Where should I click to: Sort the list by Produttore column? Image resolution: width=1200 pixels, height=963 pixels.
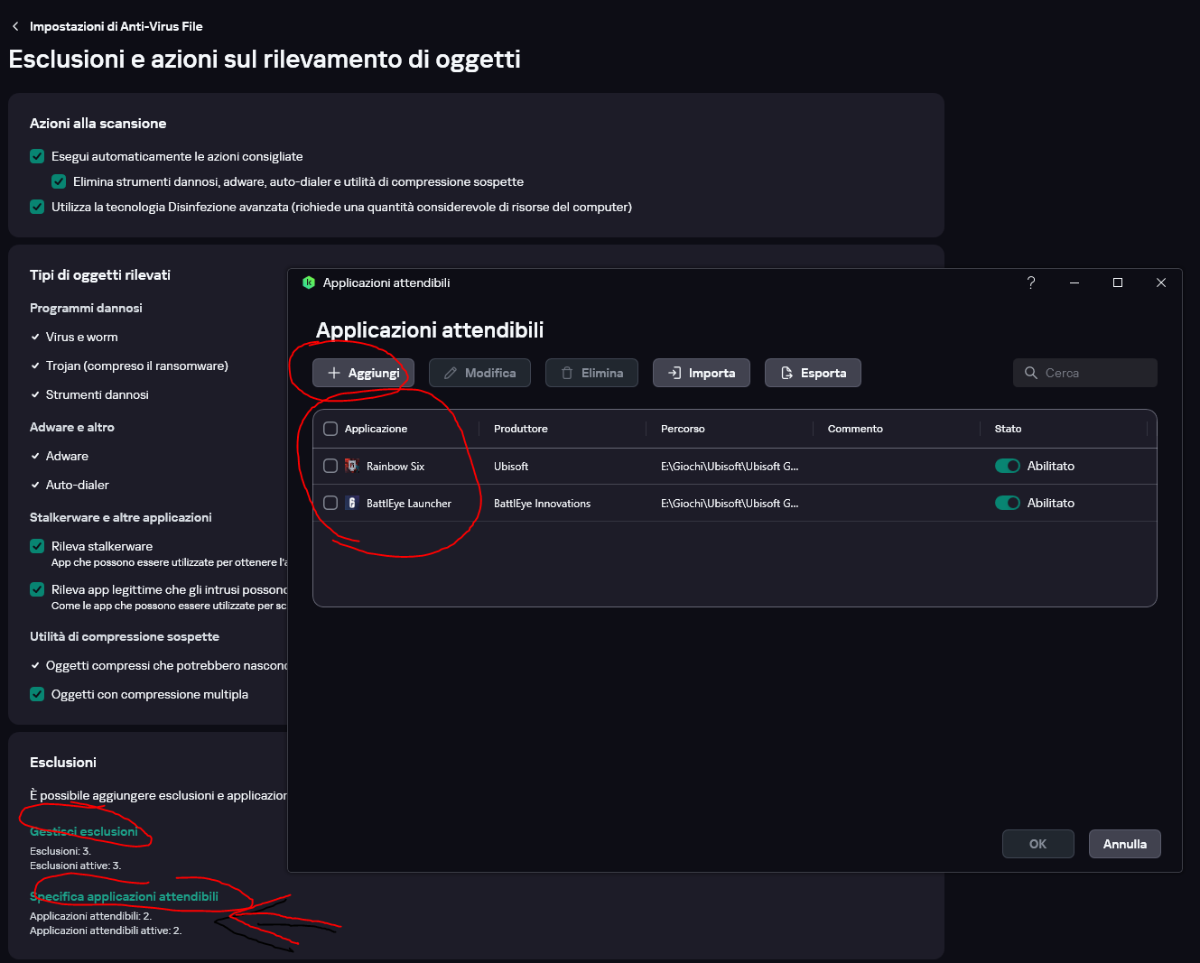tap(521, 429)
